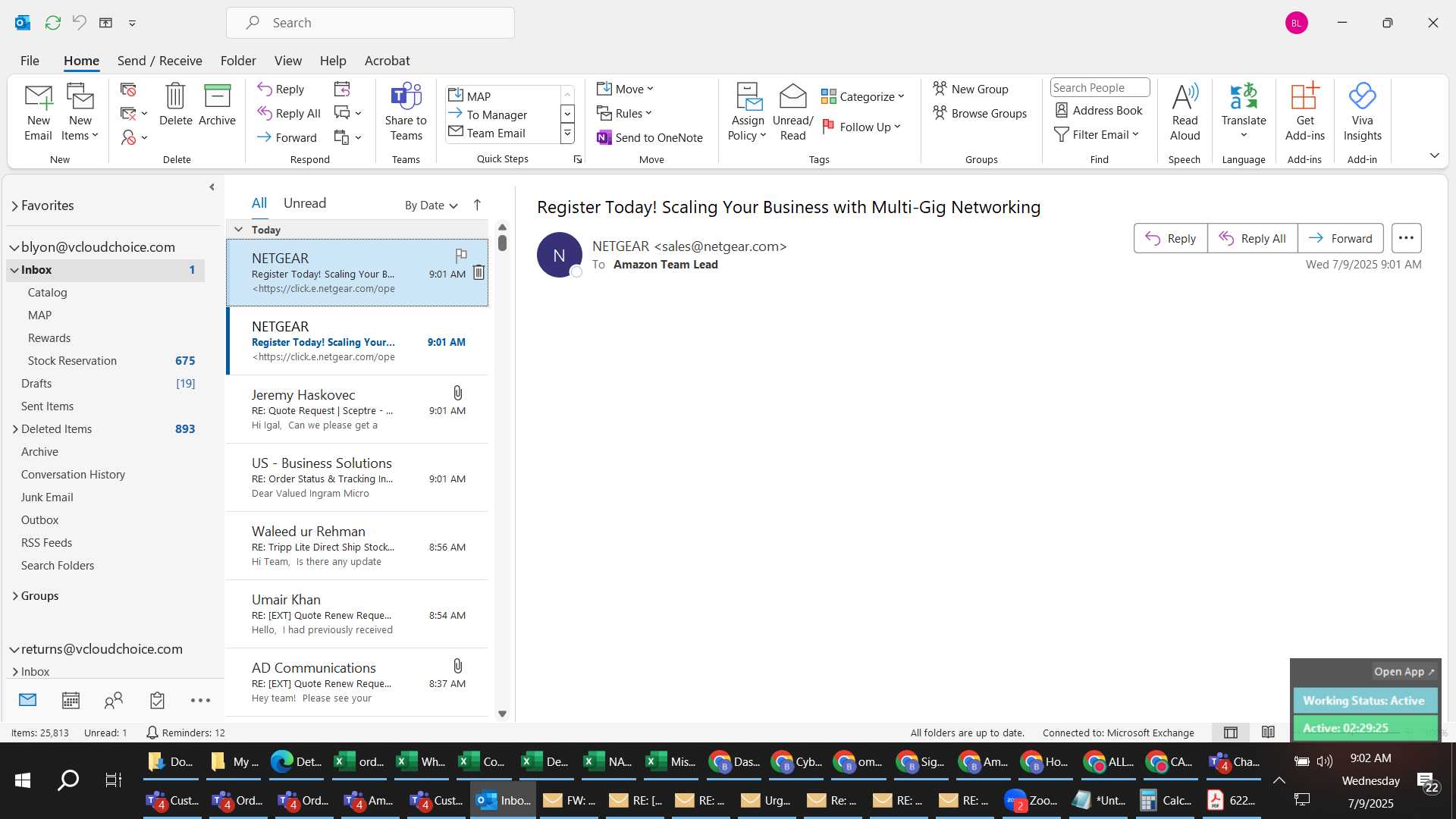Open Jeremy Haskovec email
Image resolution: width=1456 pixels, height=819 pixels.
[x=356, y=409]
